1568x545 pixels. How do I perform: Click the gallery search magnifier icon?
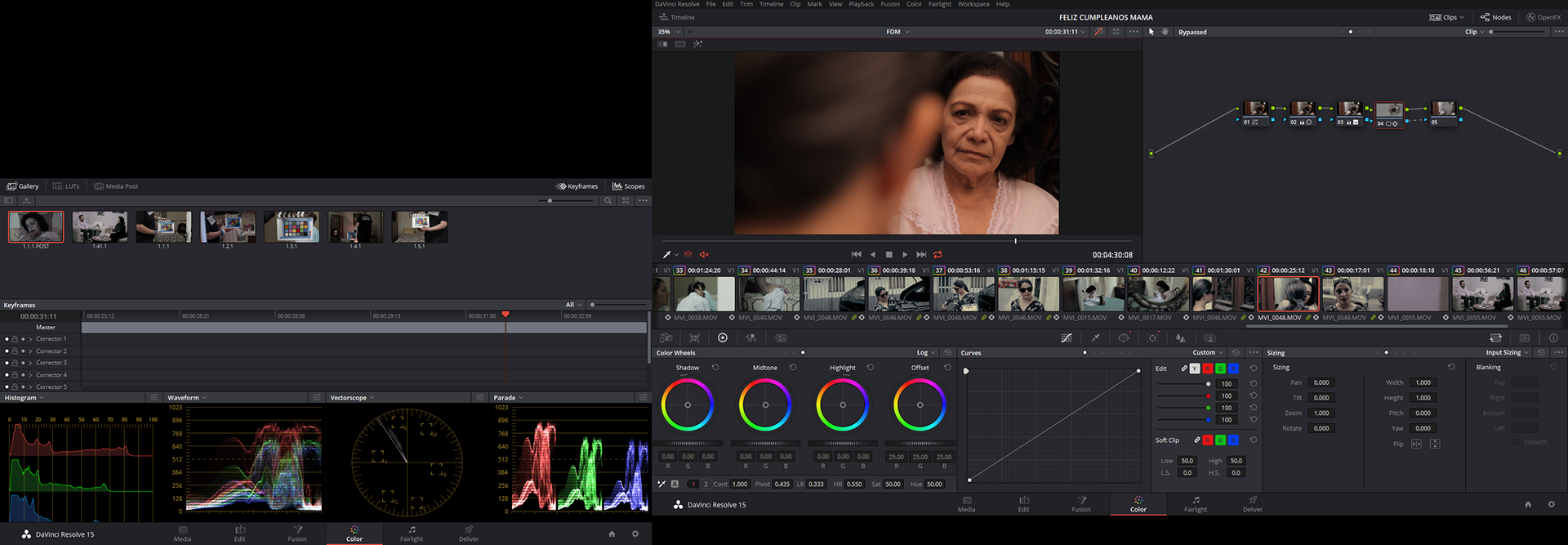[608, 200]
